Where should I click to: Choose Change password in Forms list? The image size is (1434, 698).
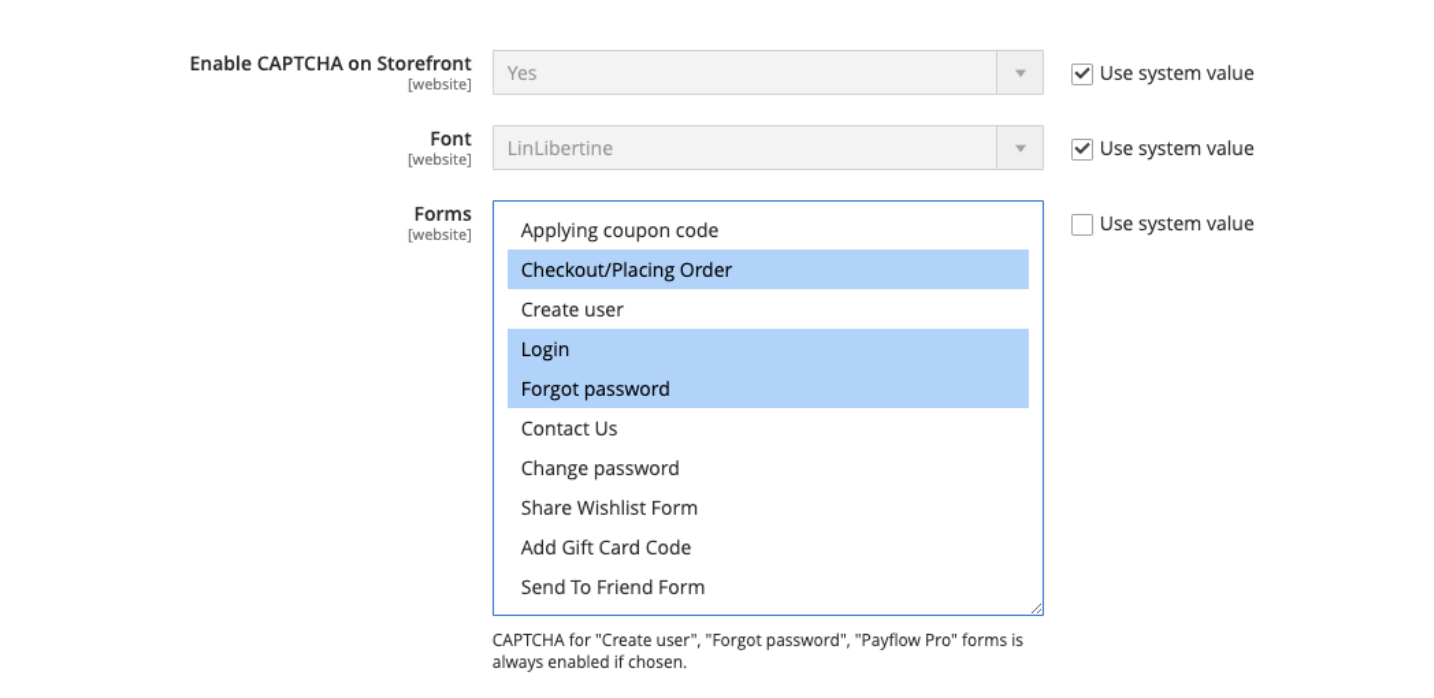pos(599,469)
